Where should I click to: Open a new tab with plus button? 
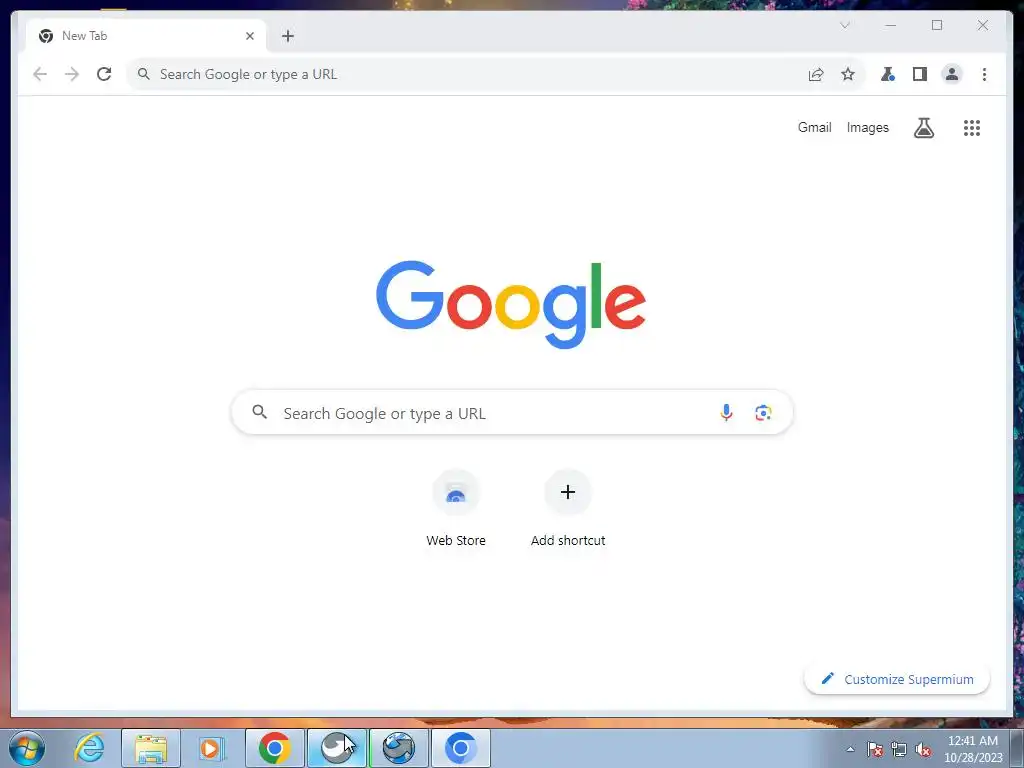pos(288,36)
